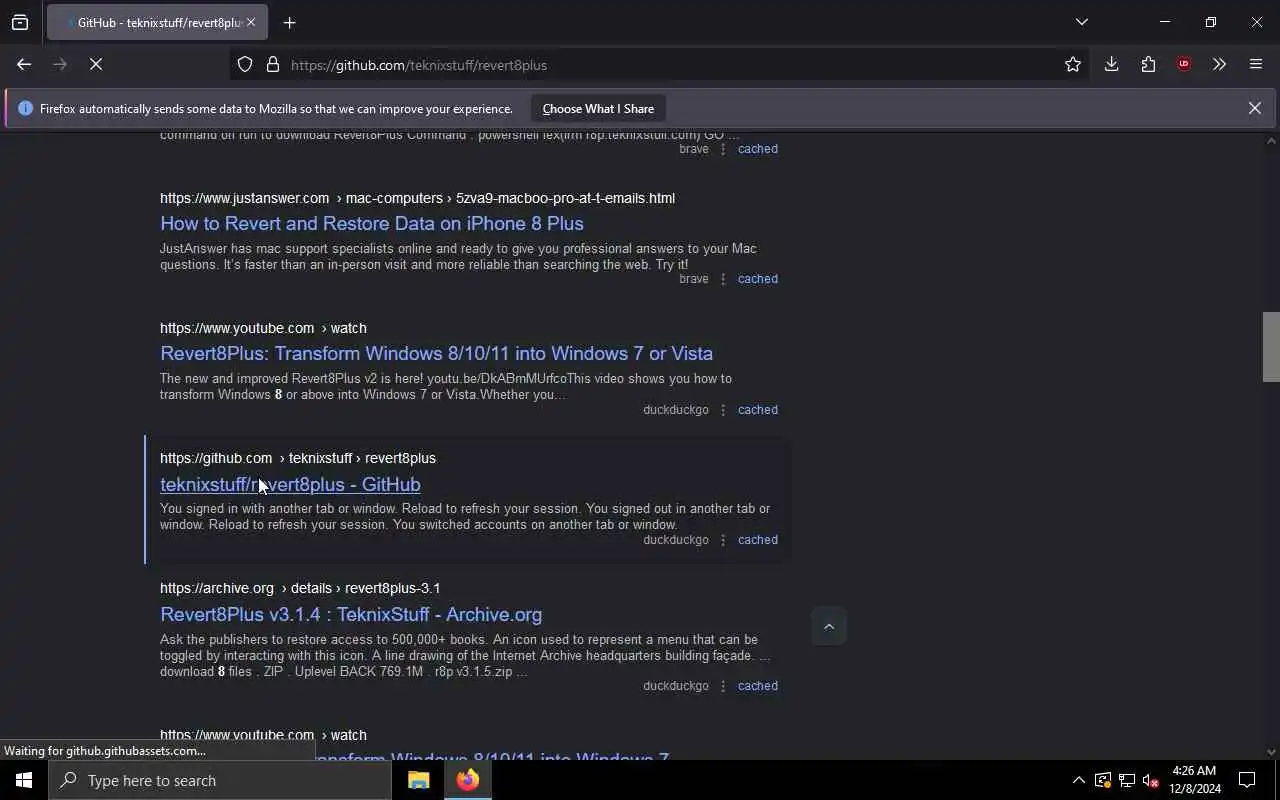The image size is (1280, 800).
Task: Focus the github.com URL address bar
Action: pyautogui.click(x=660, y=64)
